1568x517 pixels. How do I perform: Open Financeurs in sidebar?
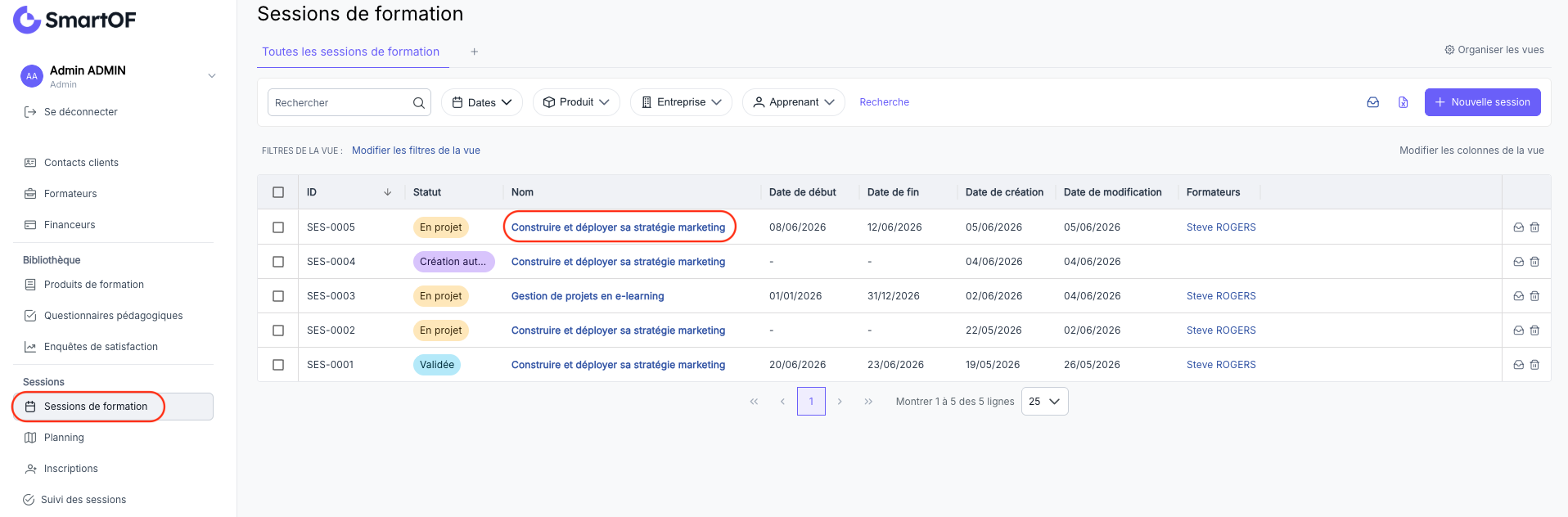(70, 225)
